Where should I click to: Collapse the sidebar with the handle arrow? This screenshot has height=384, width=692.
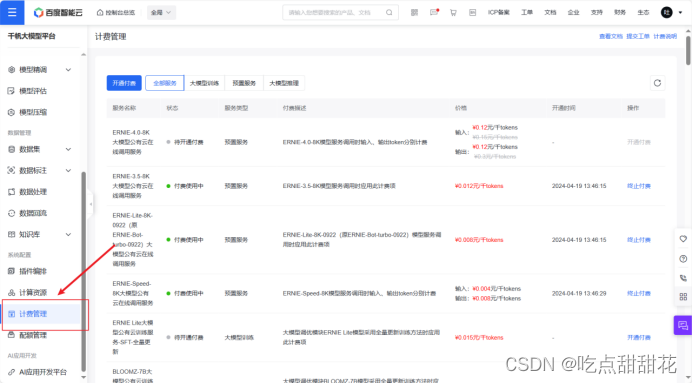point(91,204)
